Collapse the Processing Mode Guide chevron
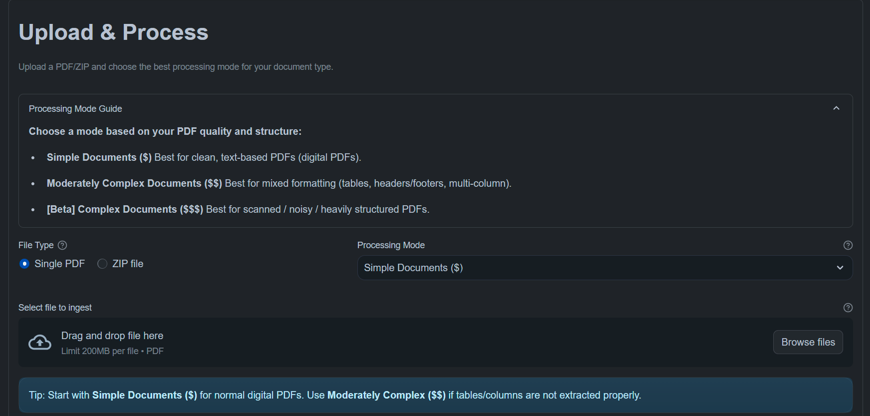 [836, 108]
